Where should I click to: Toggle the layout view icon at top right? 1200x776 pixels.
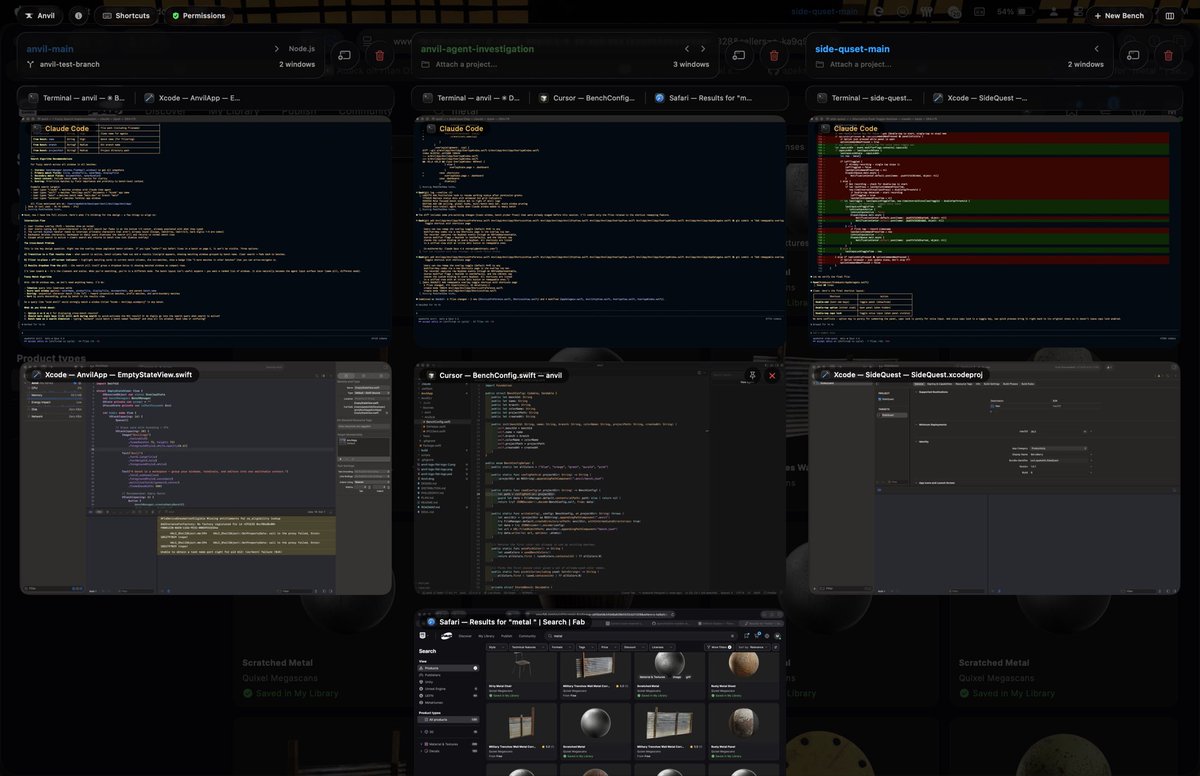tap(1170, 16)
